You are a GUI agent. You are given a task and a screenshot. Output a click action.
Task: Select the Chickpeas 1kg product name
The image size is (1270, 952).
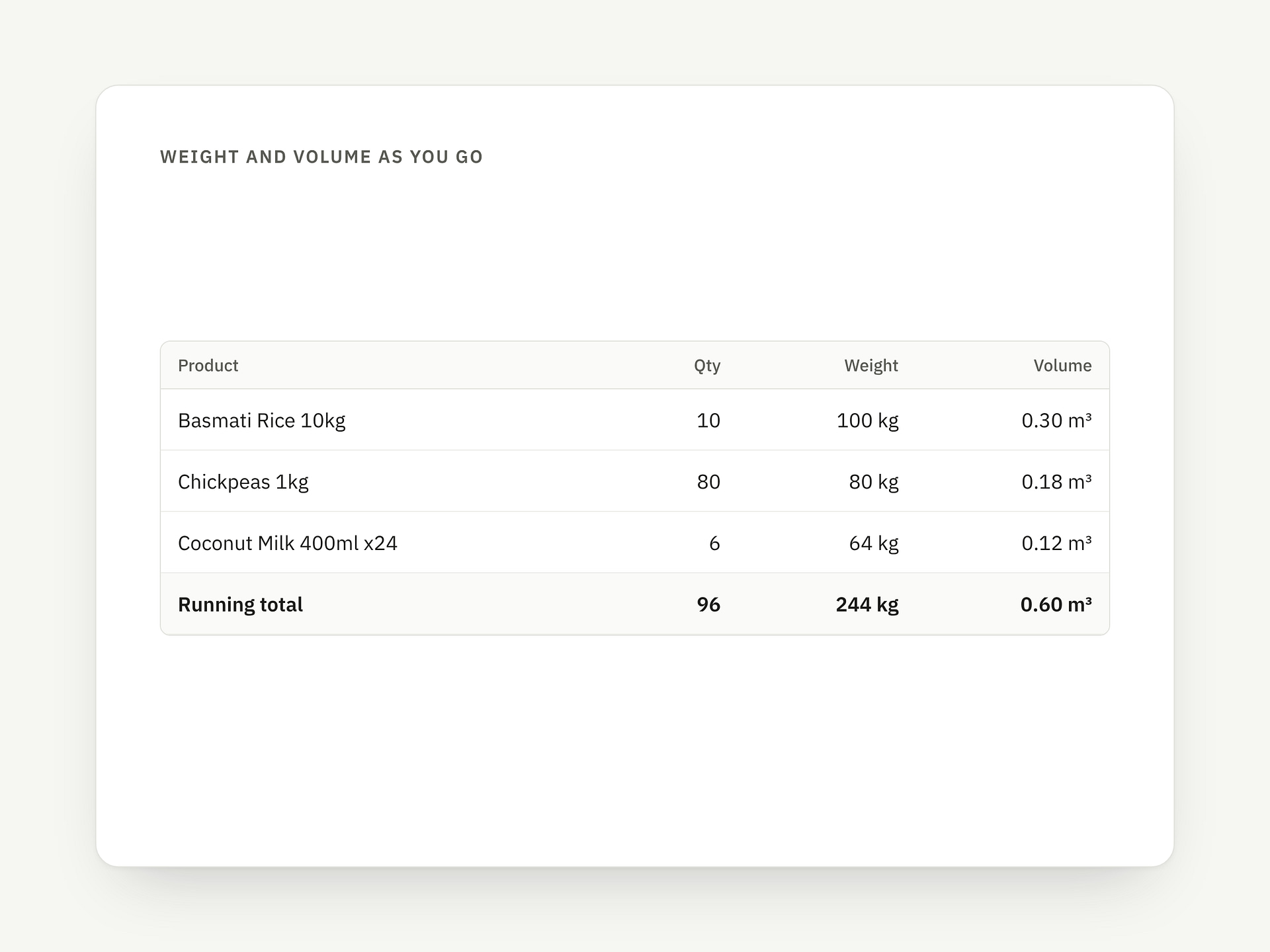click(x=243, y=482)
